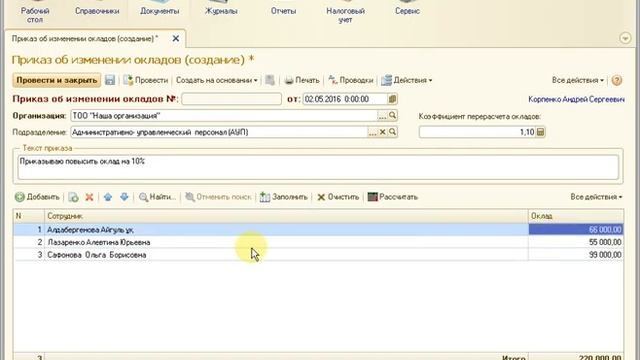Open table Все действия dropdown
640x360 pixels.
coord(596,197)
